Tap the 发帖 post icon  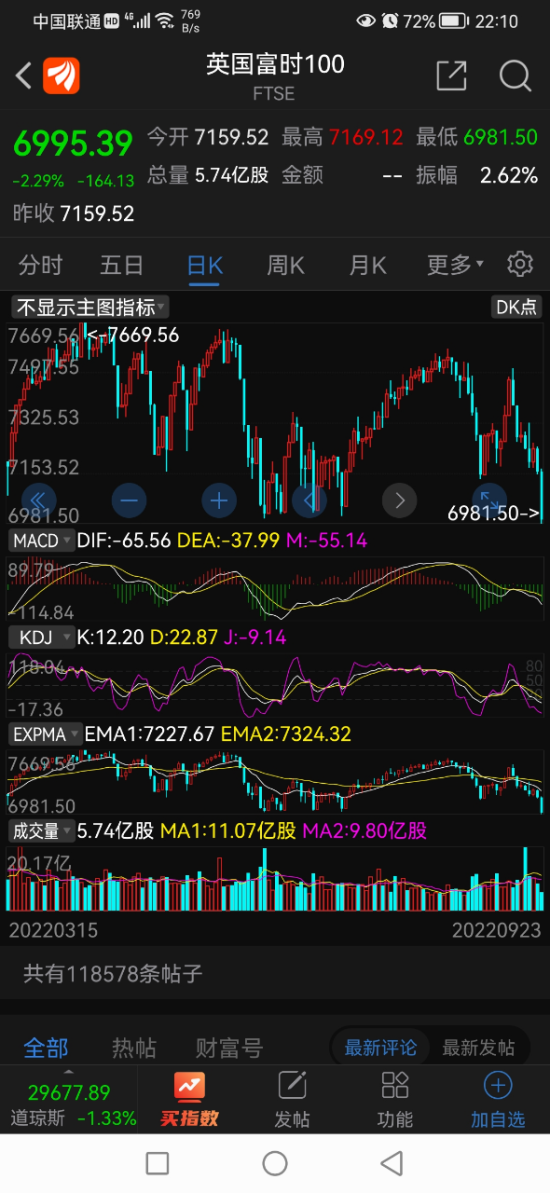click(x=292, y=1100)
